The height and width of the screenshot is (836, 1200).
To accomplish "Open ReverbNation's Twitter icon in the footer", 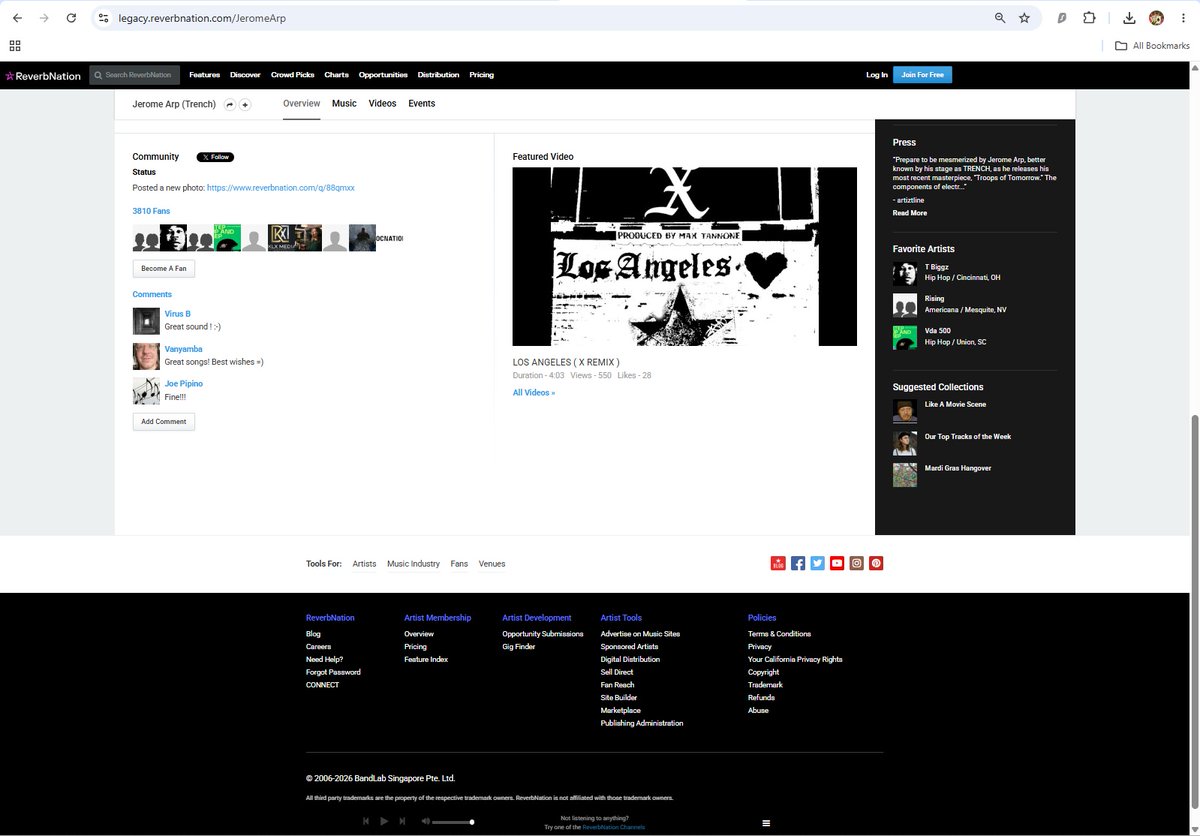I will (817, 563).
